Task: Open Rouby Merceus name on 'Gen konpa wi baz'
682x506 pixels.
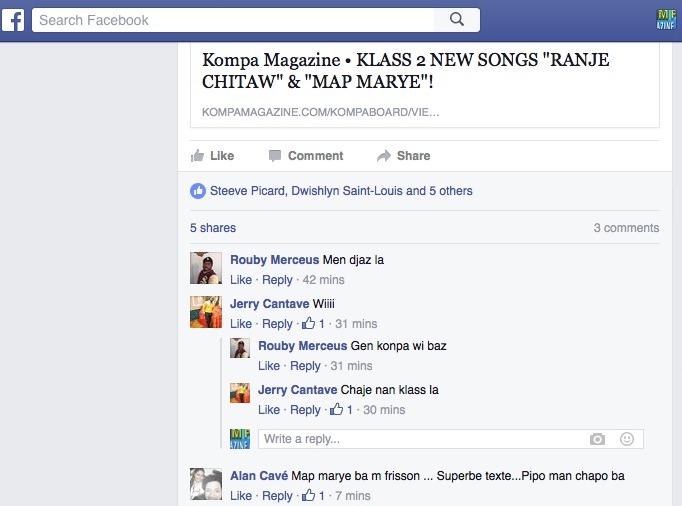Action: tap(303, 346)
